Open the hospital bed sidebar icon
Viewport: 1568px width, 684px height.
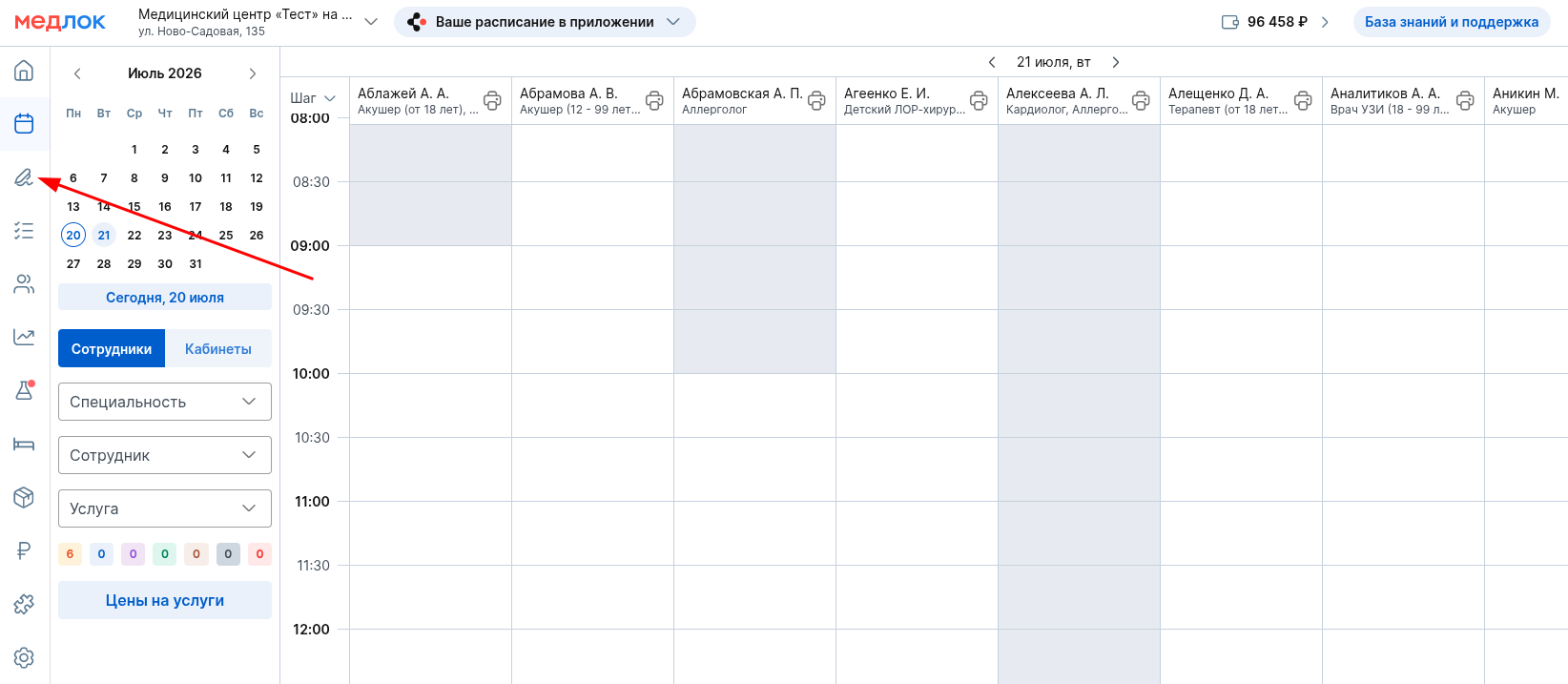[x=24, y=444]
